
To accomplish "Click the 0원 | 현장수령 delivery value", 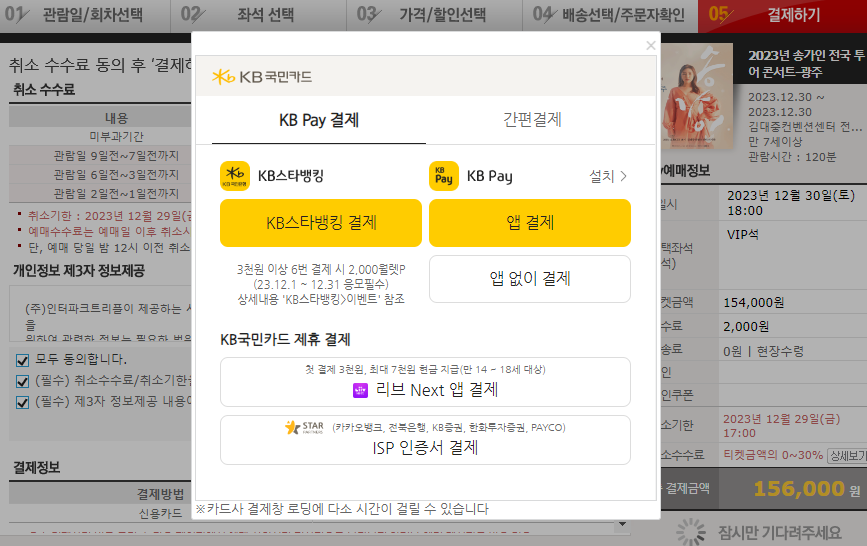I will (x=763, y=351).
